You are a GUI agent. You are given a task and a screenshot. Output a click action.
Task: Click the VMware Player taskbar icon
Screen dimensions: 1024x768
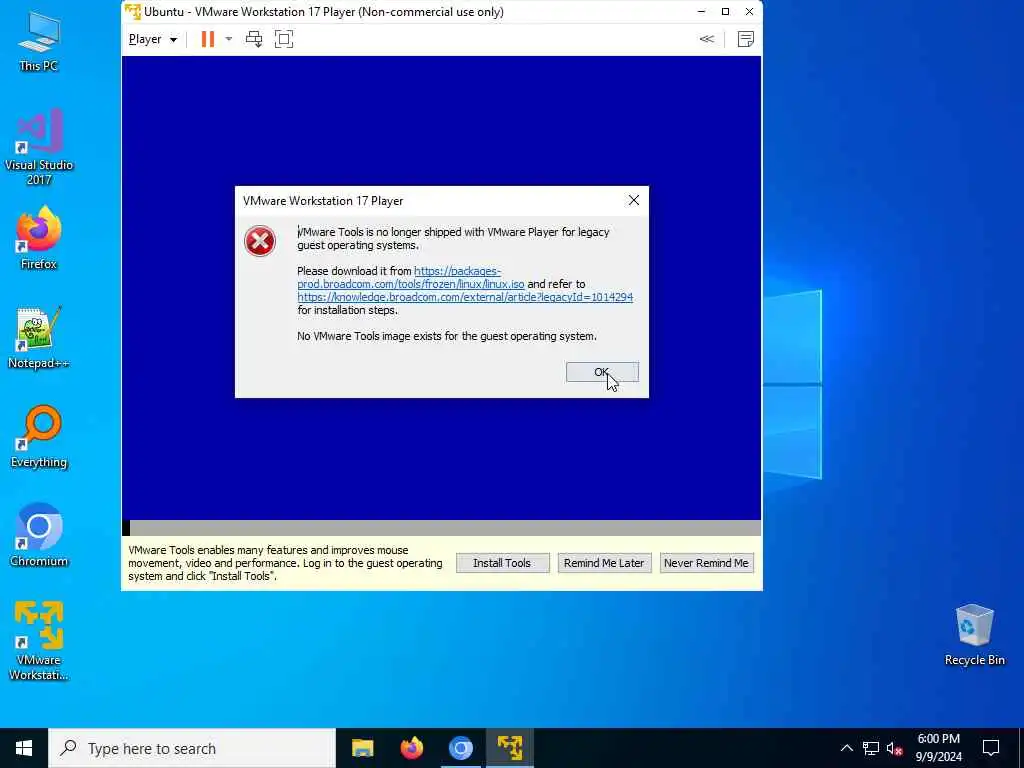coord(509,748)
